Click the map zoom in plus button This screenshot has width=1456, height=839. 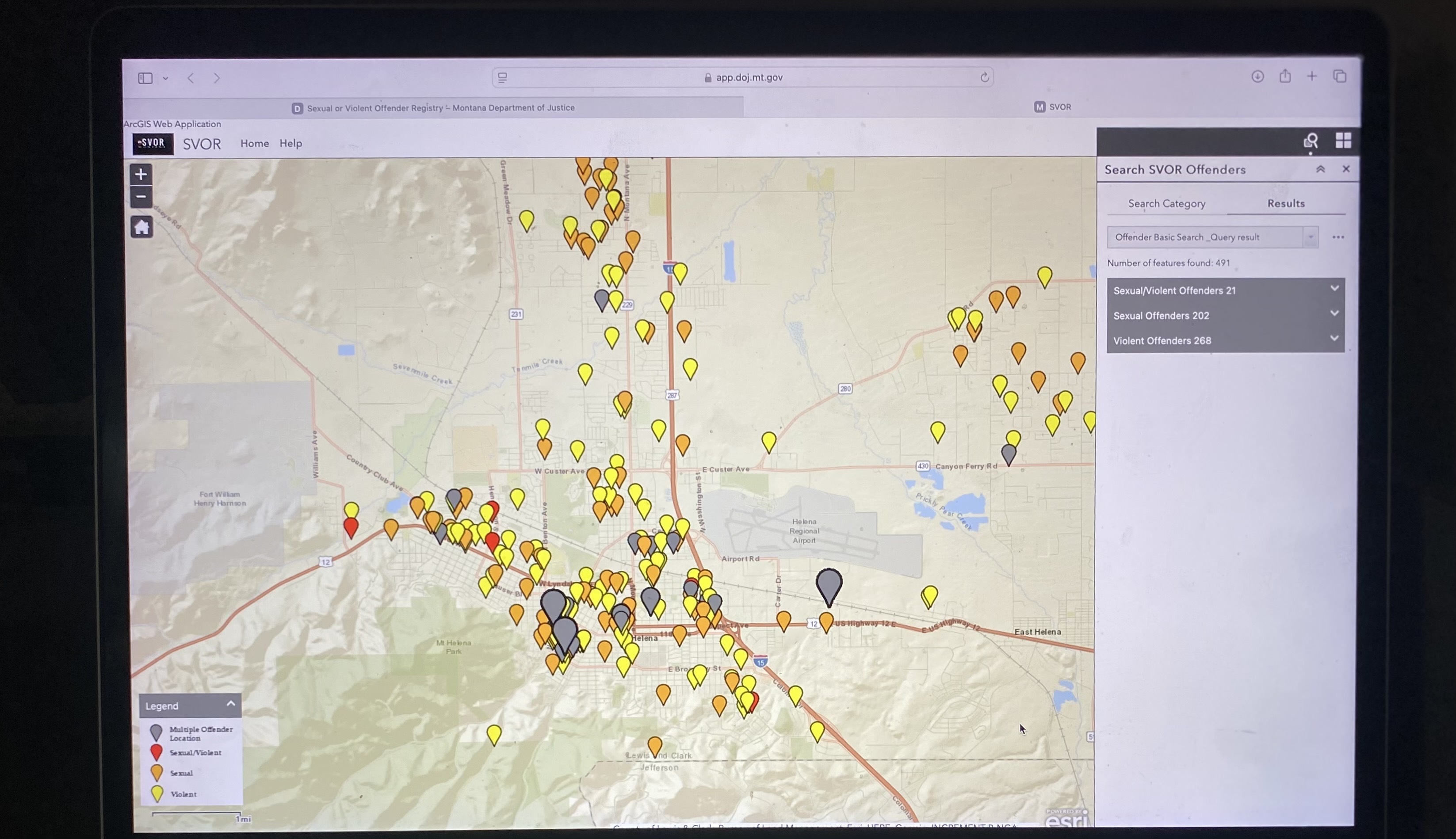(141, 175)
